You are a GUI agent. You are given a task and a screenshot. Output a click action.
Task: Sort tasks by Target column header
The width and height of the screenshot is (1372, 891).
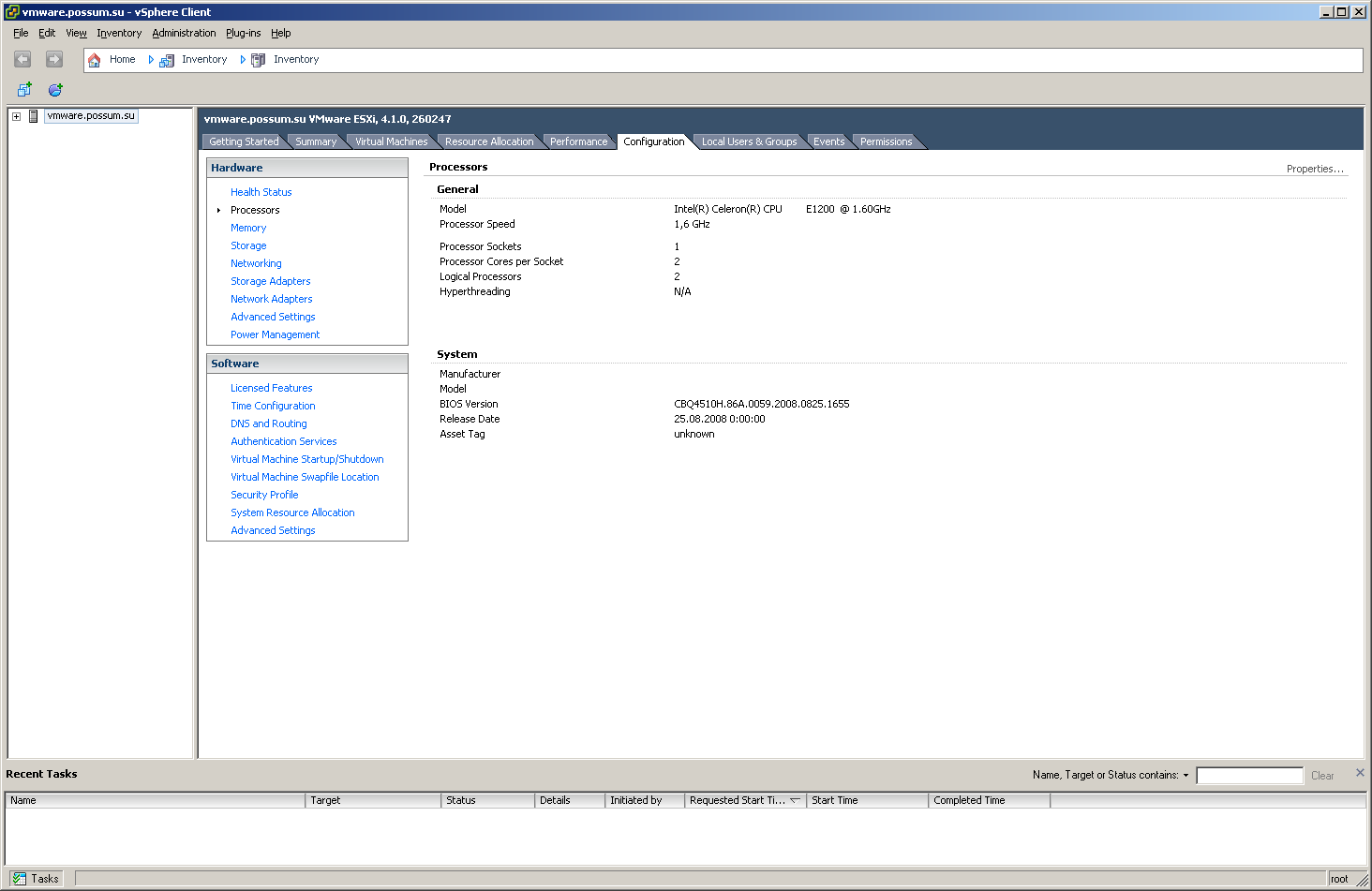(373, 800)
